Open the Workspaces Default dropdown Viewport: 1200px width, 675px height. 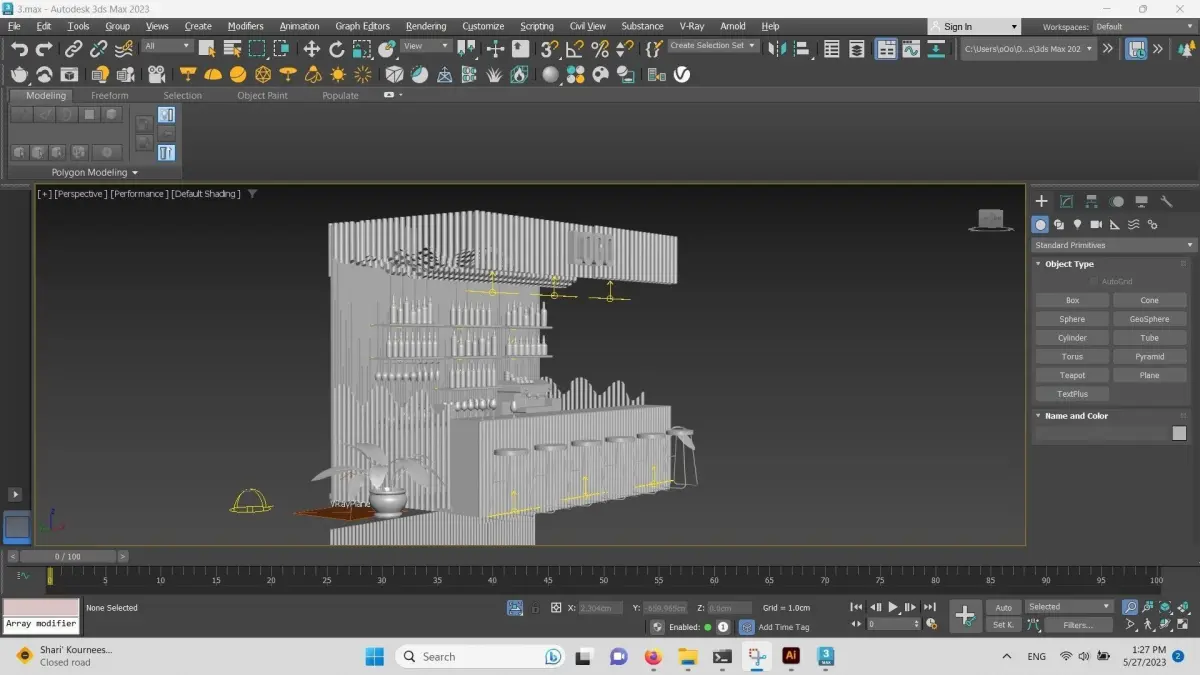1144,27
